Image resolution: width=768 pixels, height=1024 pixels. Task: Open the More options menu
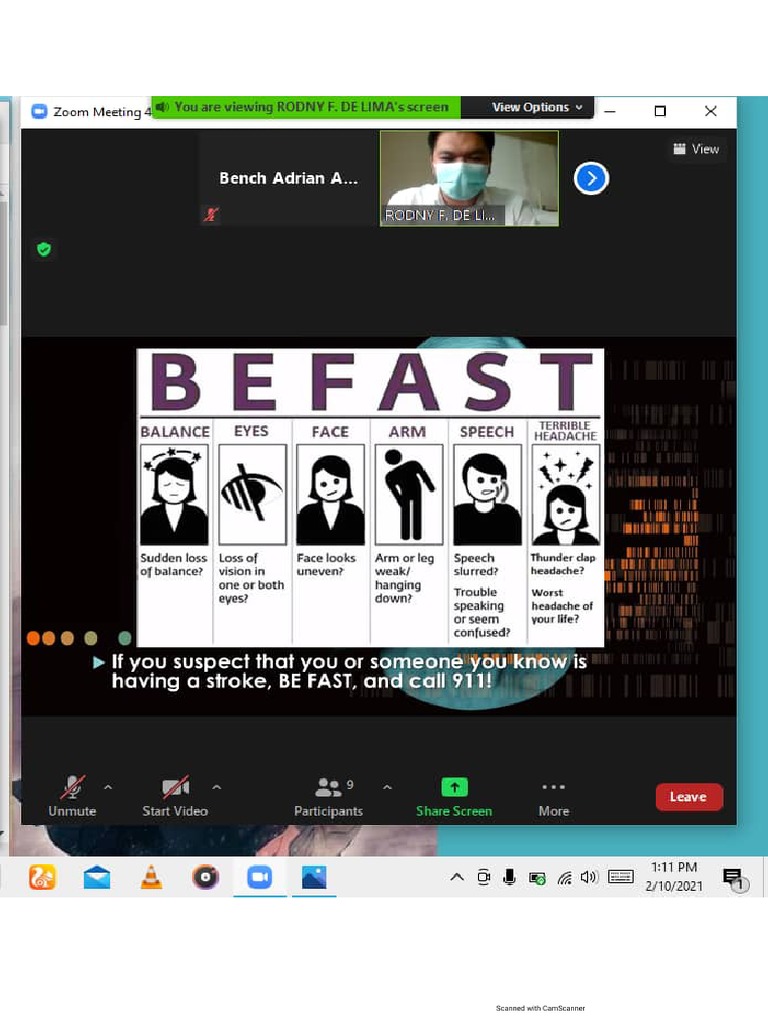[554, 797]
